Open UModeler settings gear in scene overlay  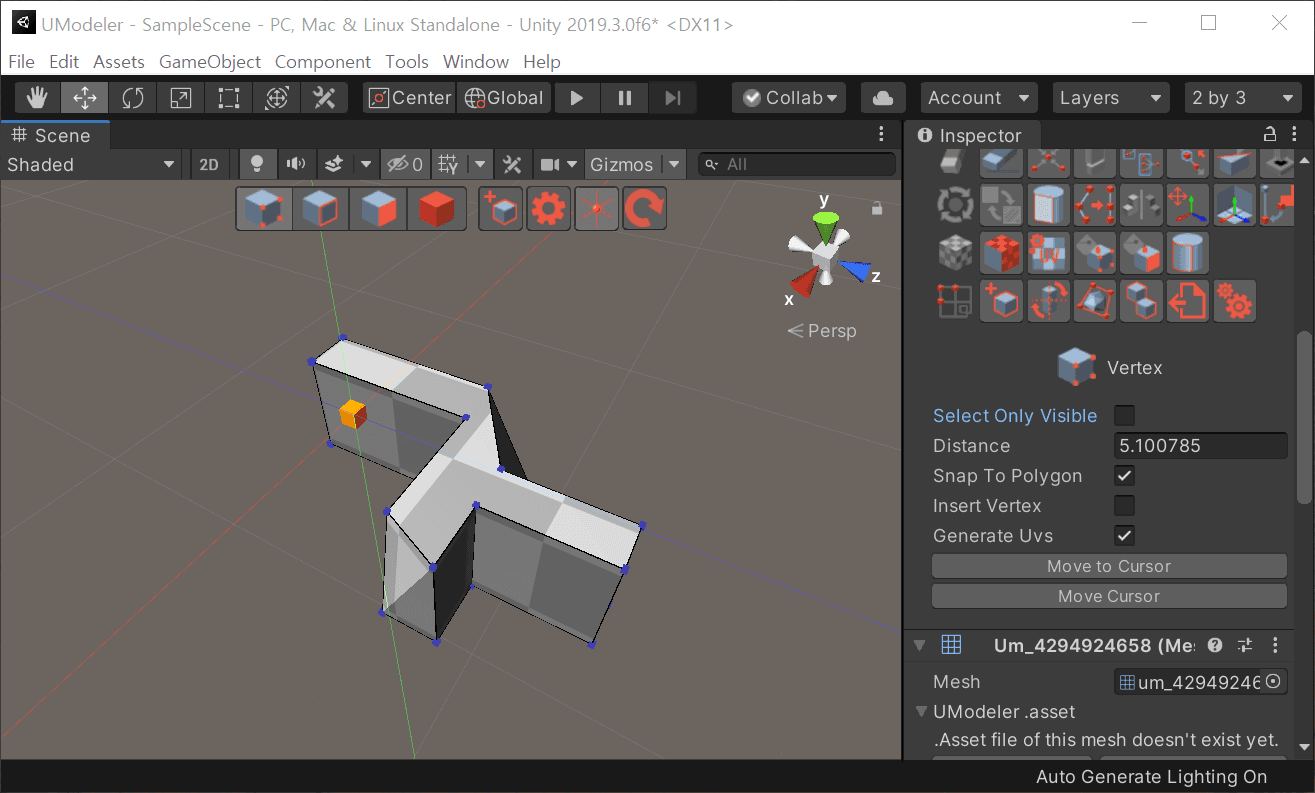(548, 209)
